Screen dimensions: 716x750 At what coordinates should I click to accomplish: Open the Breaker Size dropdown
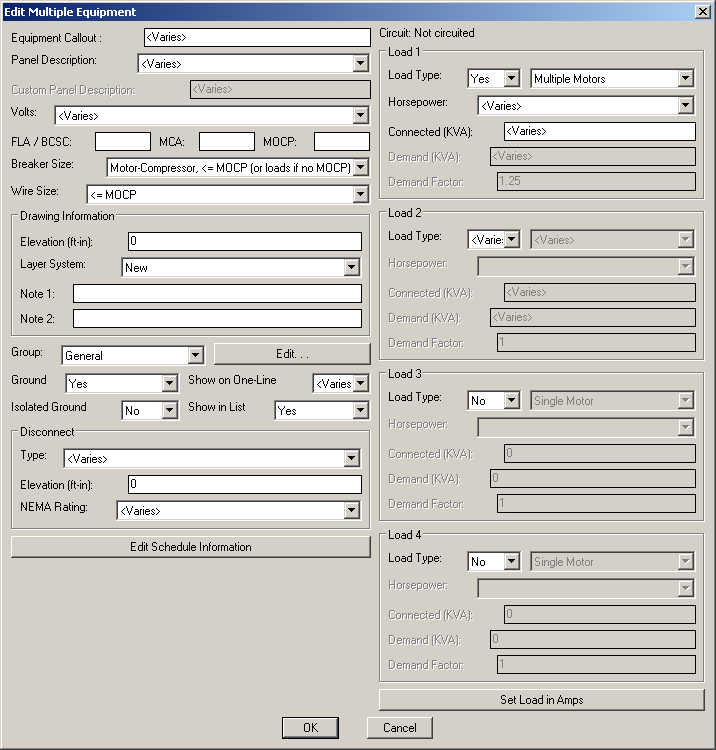[x=237, y=167]
